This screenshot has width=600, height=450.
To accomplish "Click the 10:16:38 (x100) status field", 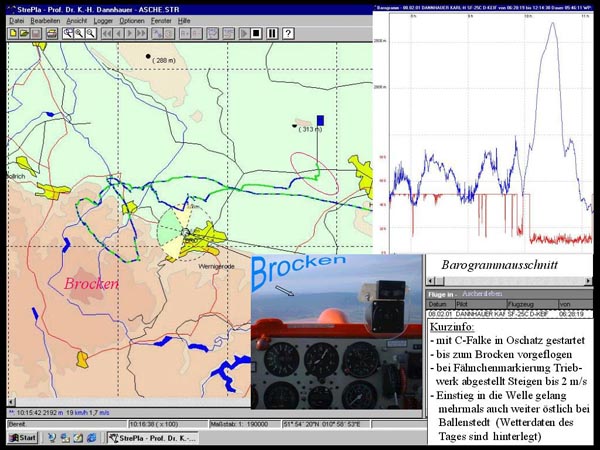I will click(166, 424).
